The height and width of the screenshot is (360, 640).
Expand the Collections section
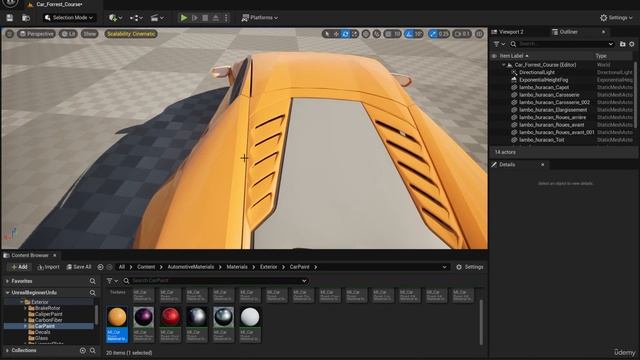7,351
